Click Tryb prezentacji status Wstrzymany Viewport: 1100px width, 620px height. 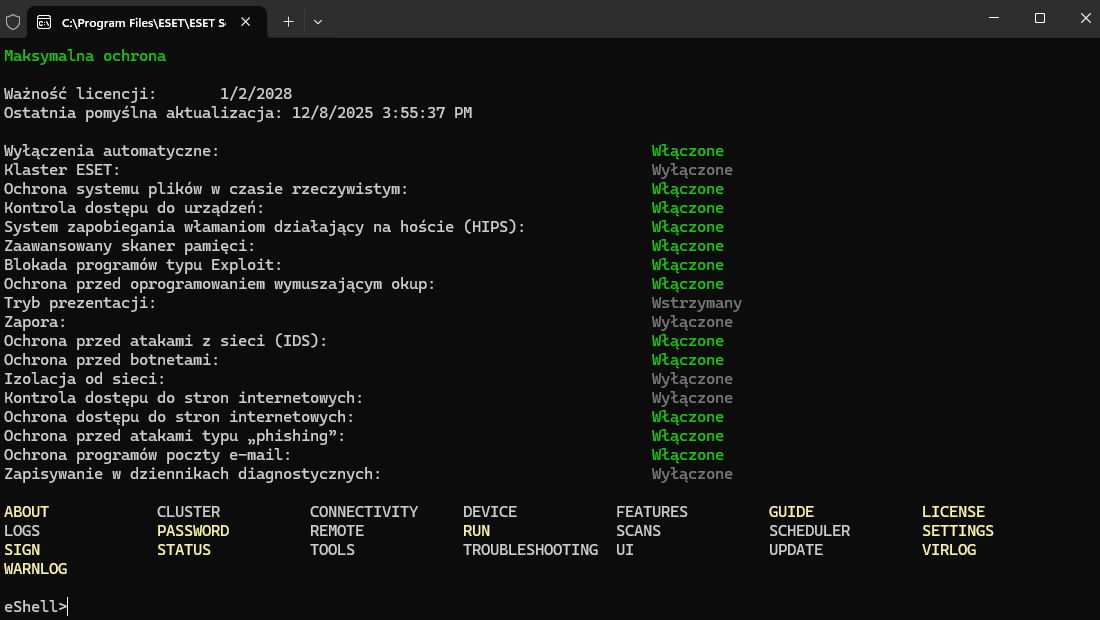click(696, 303)
